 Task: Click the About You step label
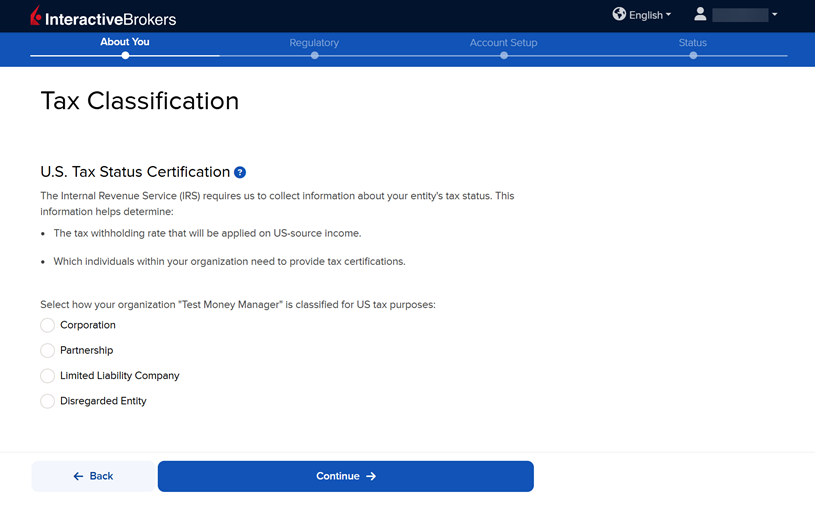[125, 42]
